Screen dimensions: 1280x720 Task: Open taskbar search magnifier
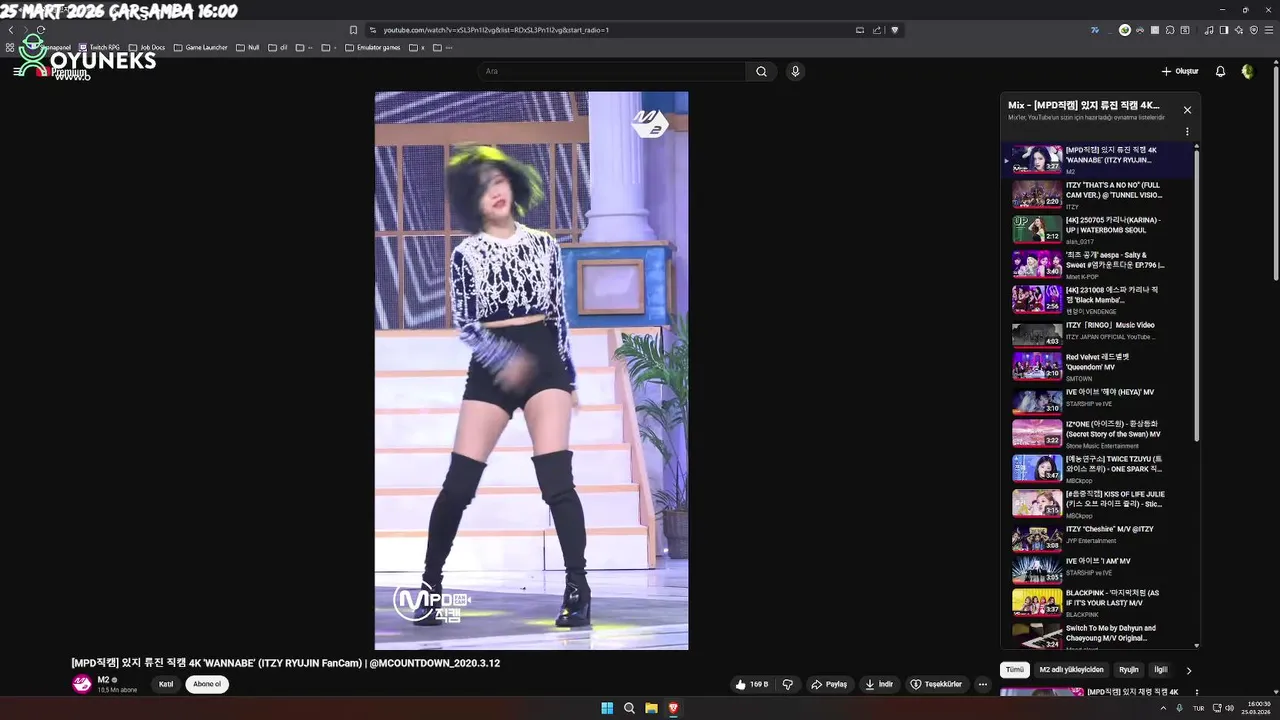point(629,708)
